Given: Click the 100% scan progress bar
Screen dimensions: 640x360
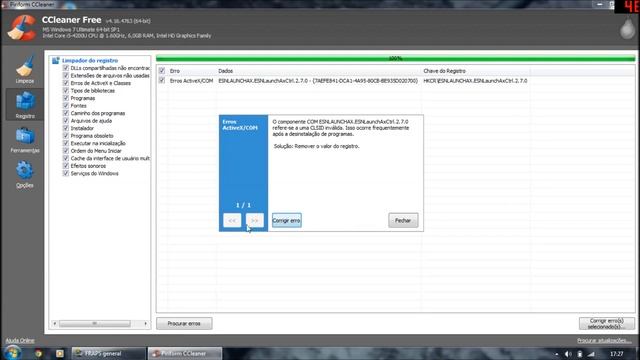Looking at the screenshot, I should [395, 58].
